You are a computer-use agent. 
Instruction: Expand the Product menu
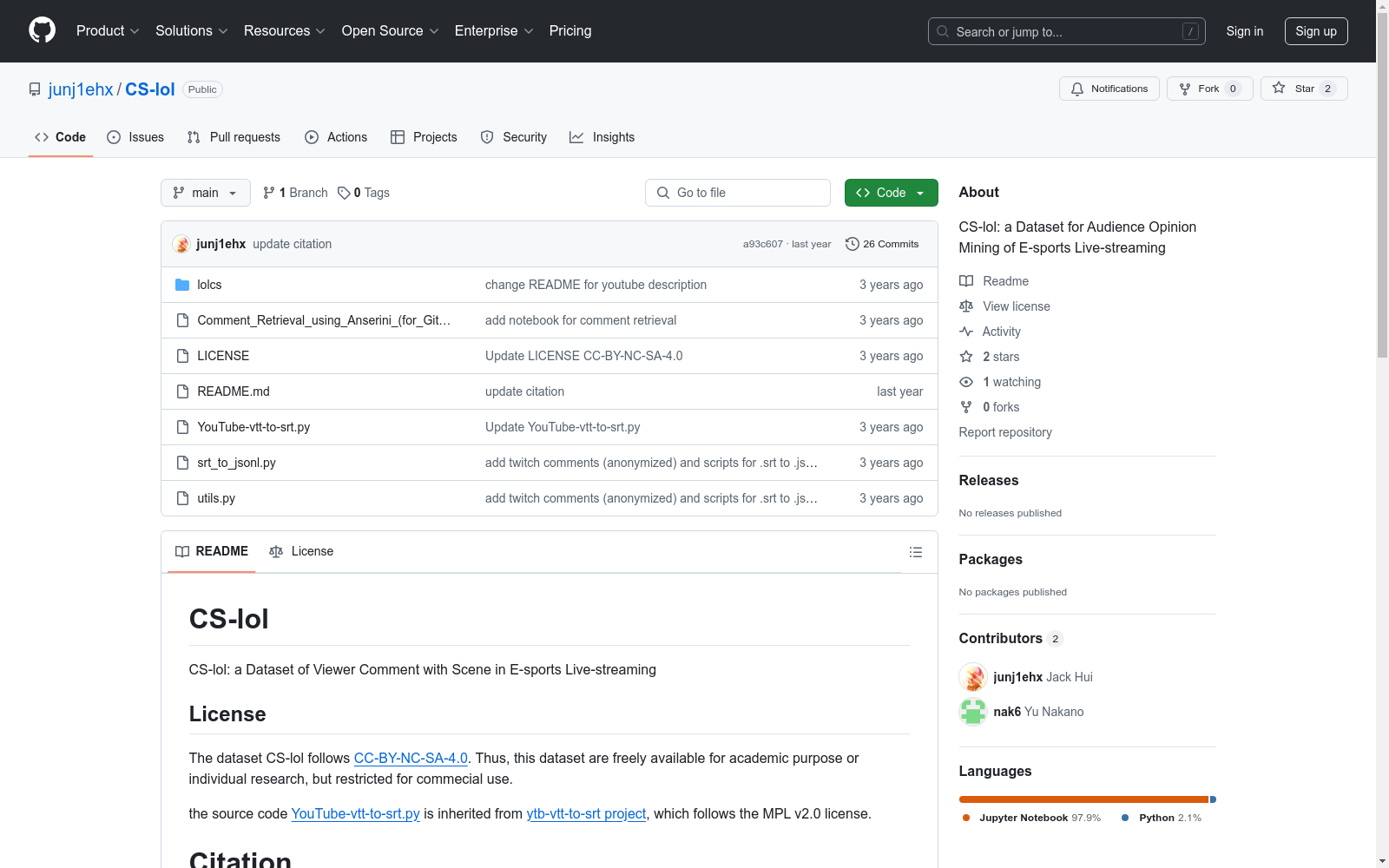108,31
